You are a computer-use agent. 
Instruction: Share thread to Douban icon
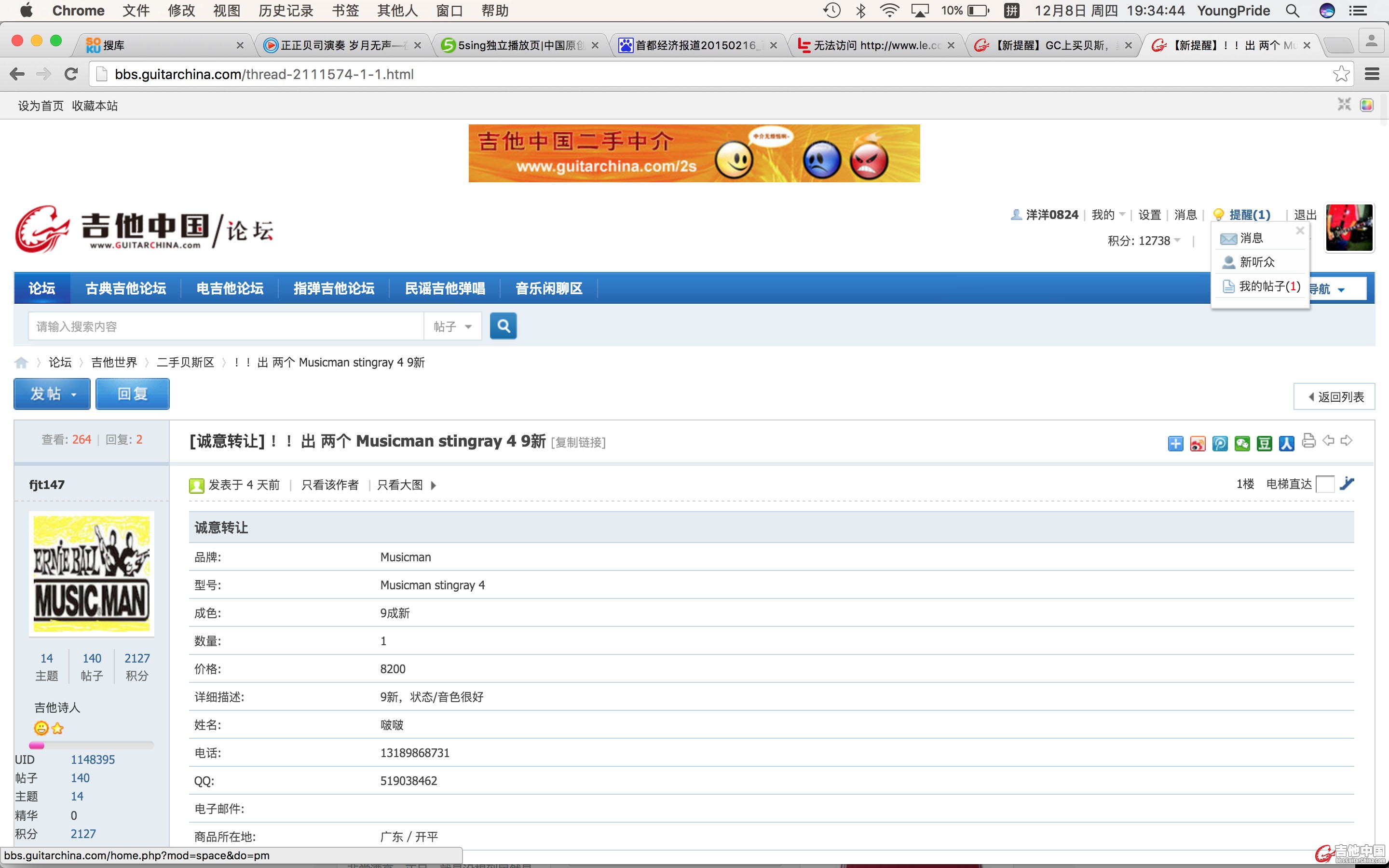click(x=1265, y=443)
